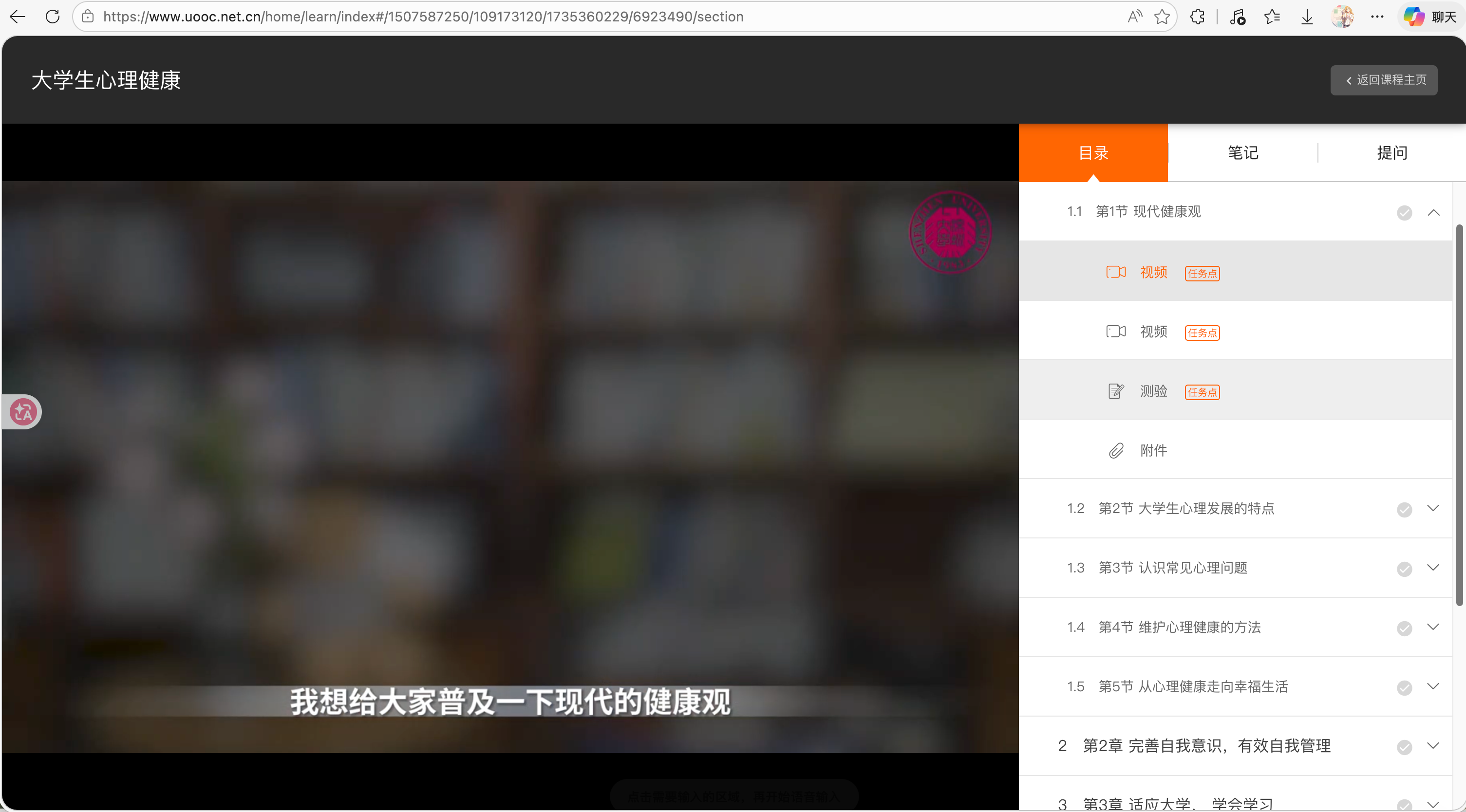Click the video player area to toggle playback
The height and width of the screenshot is (812, 1466).
(510, 466)
